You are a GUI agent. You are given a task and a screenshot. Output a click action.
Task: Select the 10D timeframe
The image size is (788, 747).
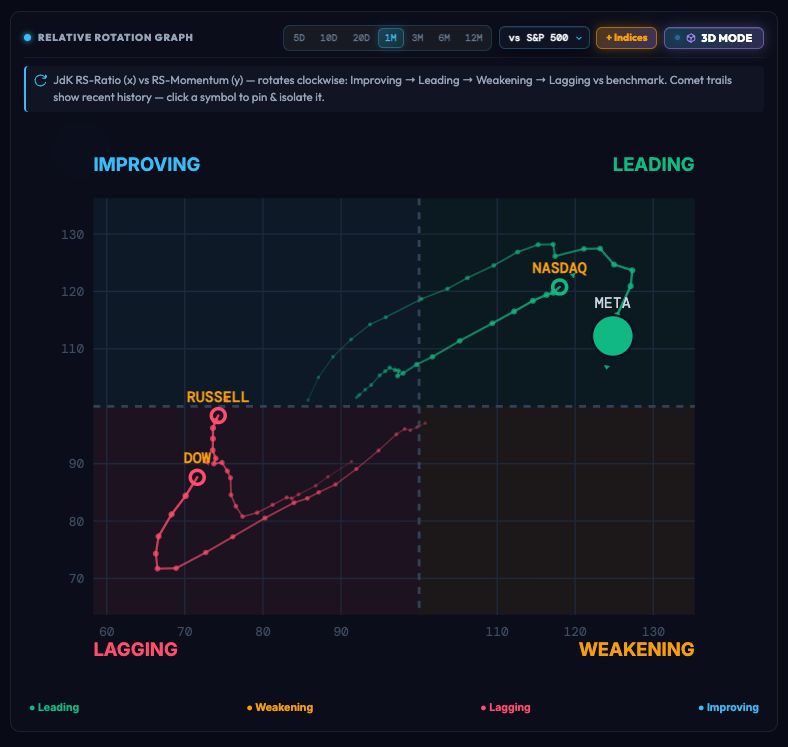pyautogui.click(x=329, y=38)
